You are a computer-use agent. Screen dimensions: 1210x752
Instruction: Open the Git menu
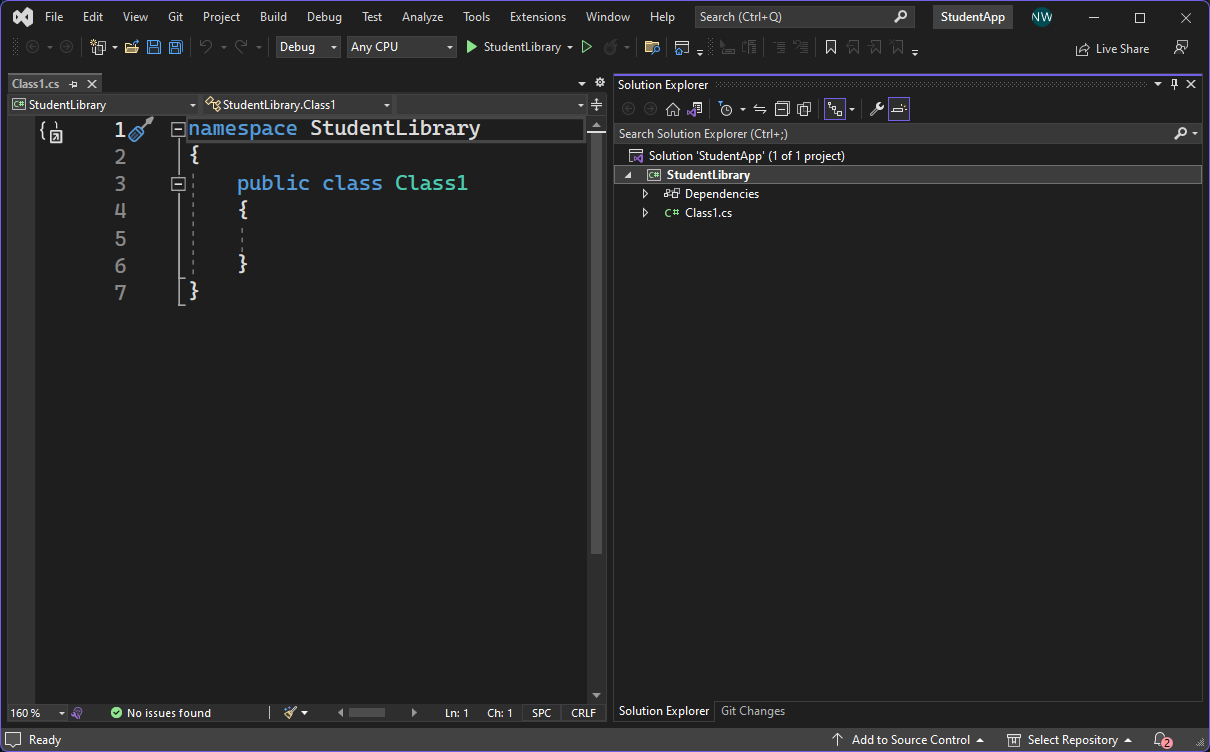pyautogui.click(x=175, y=17)
